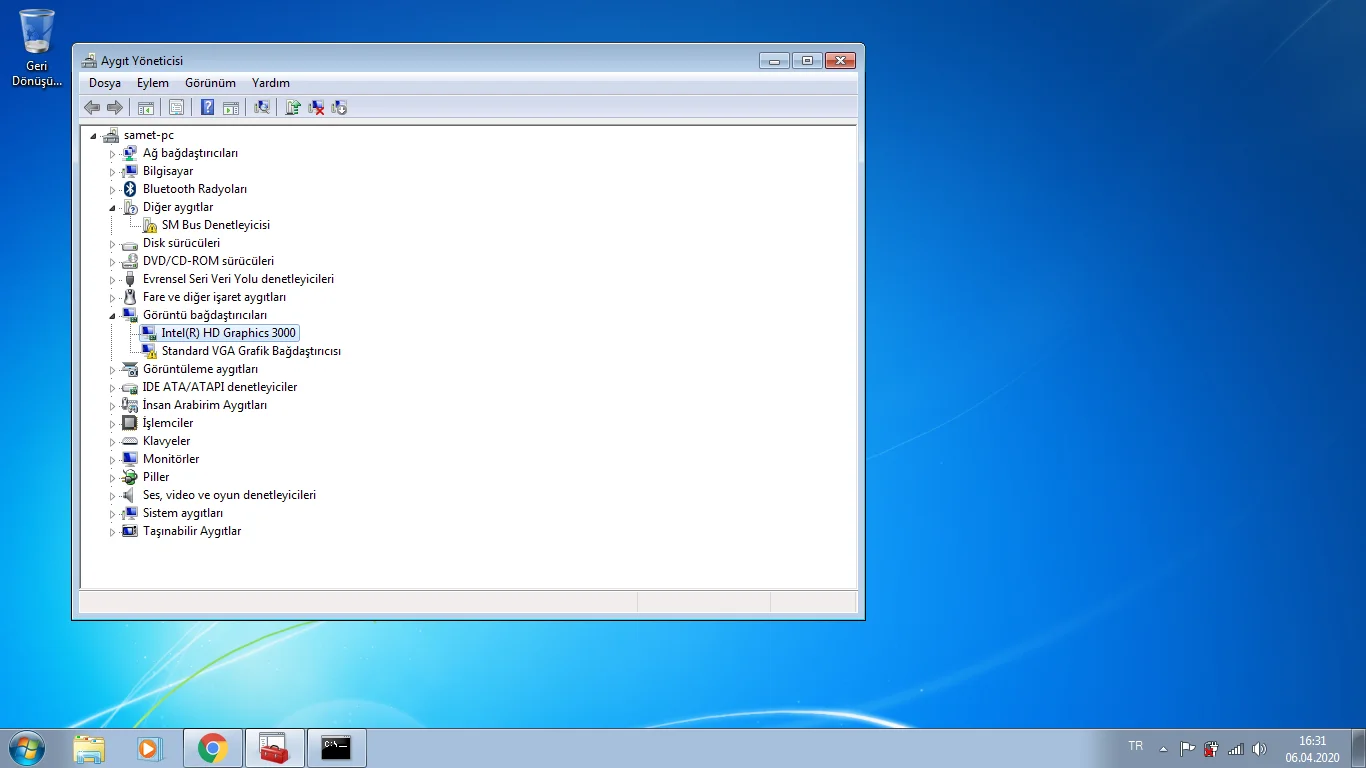Viewport: 1366px width, 768px height.
Task: Select Standard VGA Grafik Bağdaştırıcısı label
Action: tap(251, 351)
